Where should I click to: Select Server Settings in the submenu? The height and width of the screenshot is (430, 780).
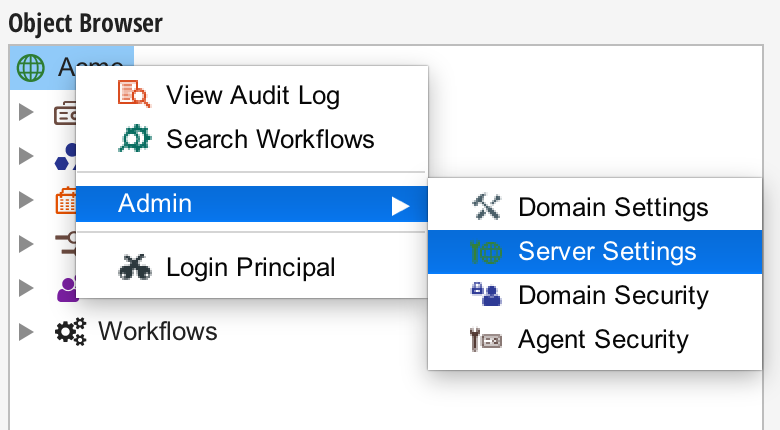[x=607, y=251]
